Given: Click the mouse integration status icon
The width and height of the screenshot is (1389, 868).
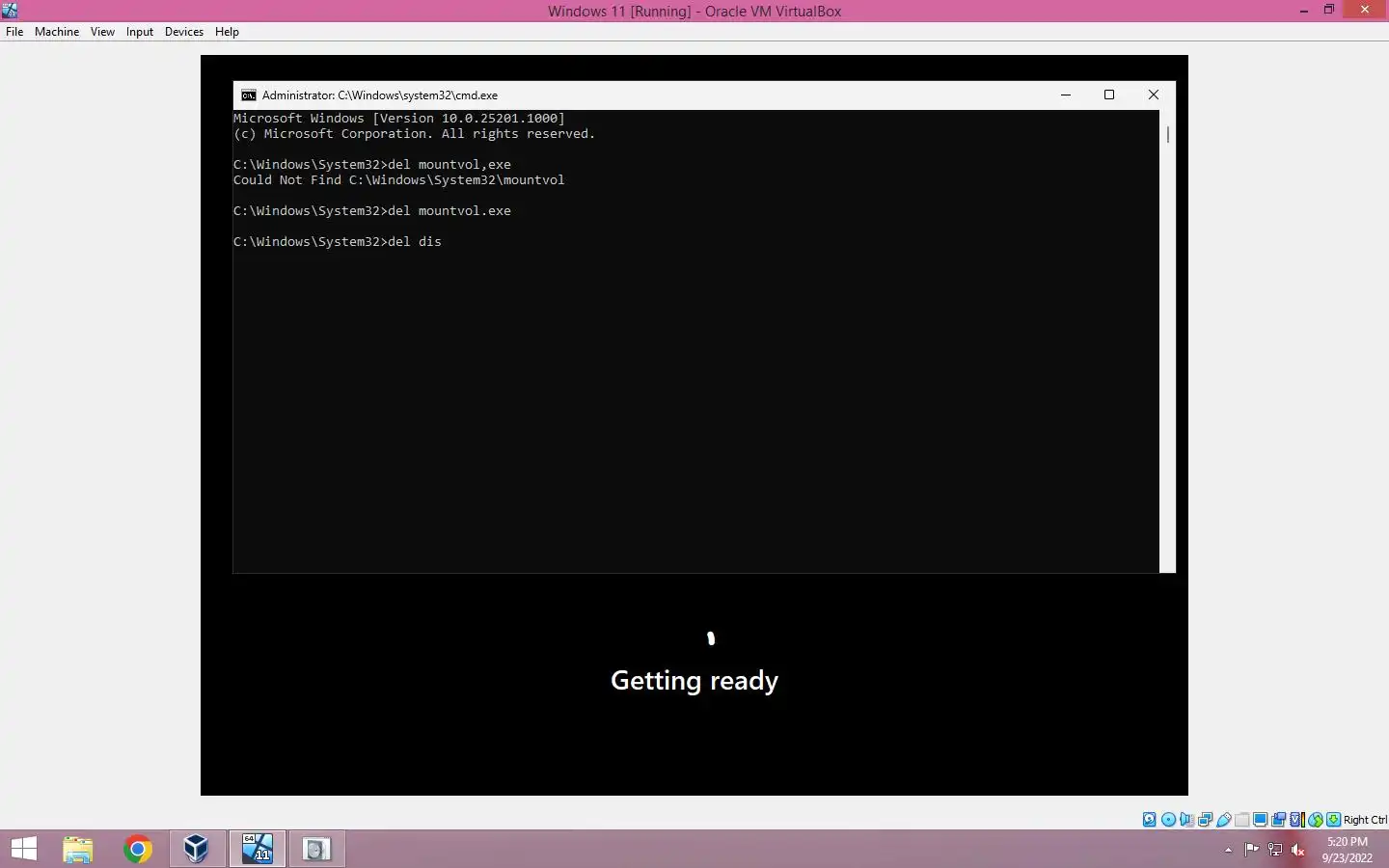Looking at the screenshot, I should click(x=1316, y=820).
